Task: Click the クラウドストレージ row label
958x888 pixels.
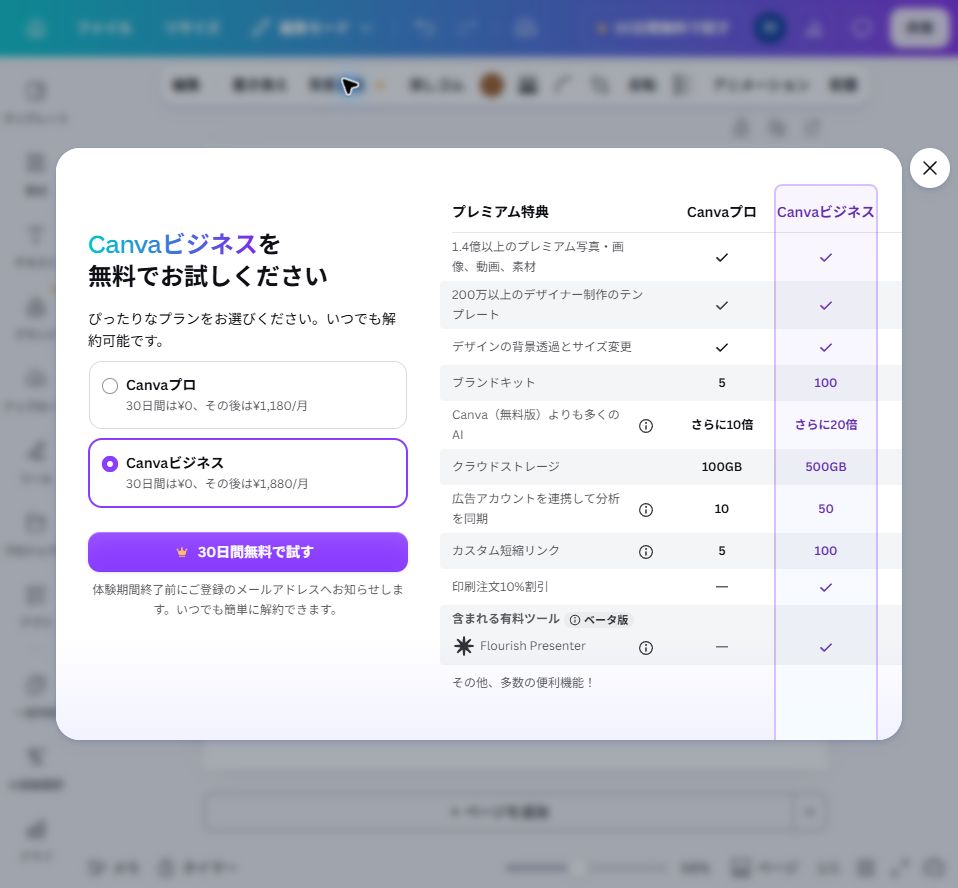Action: click(505, 466)
